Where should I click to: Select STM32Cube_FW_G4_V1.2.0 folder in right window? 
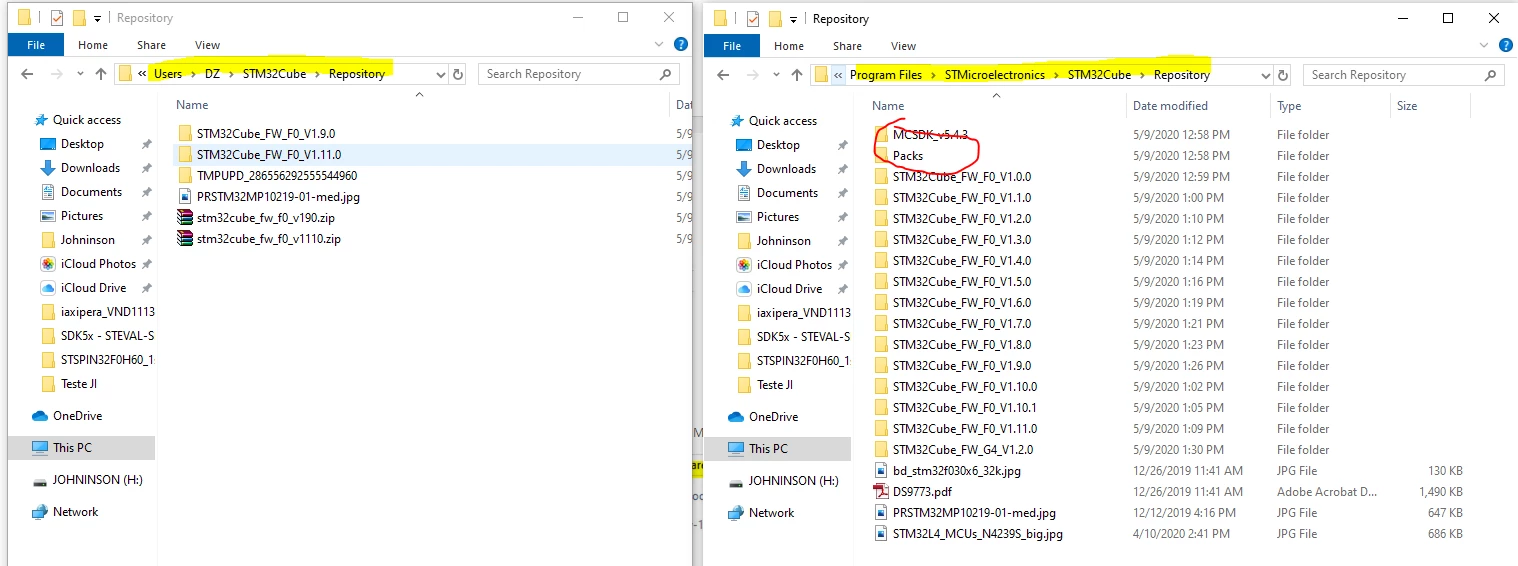click(963, 450)
